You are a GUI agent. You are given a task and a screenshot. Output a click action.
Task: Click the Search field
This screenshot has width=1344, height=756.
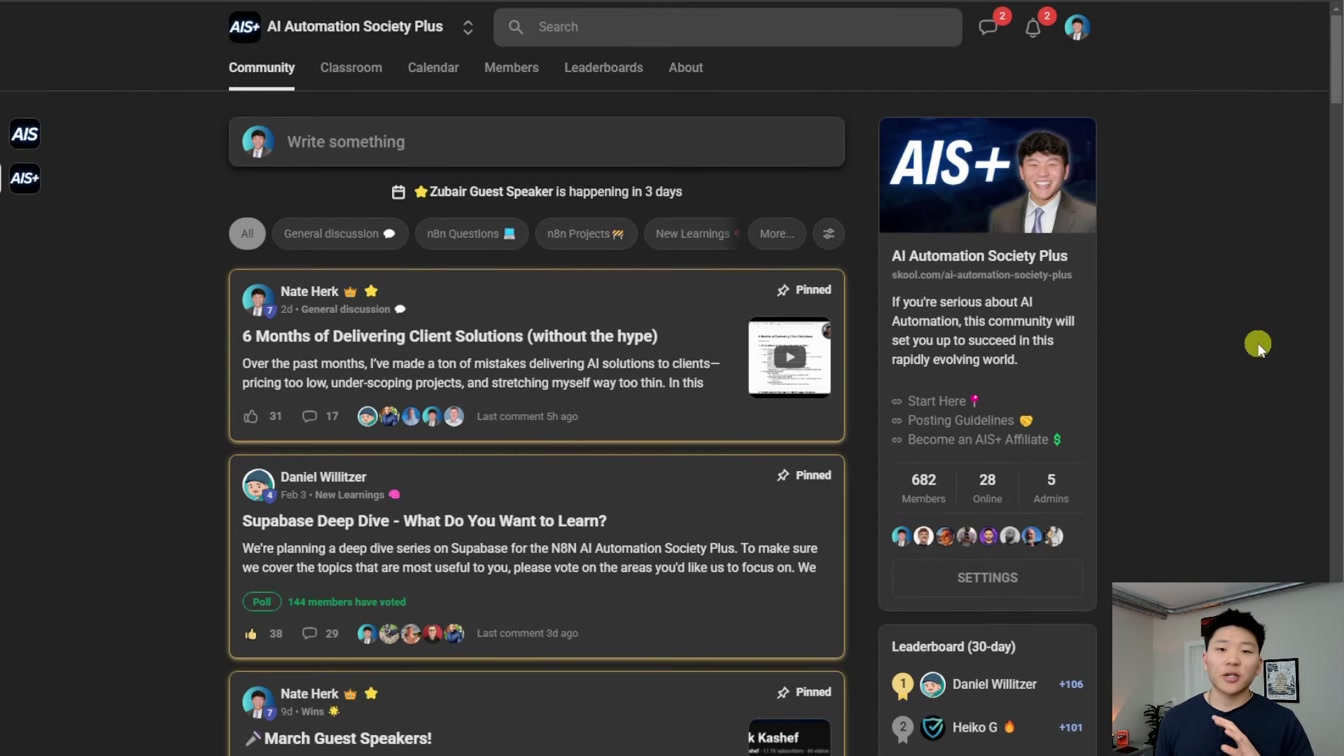[x=728, y=27]
